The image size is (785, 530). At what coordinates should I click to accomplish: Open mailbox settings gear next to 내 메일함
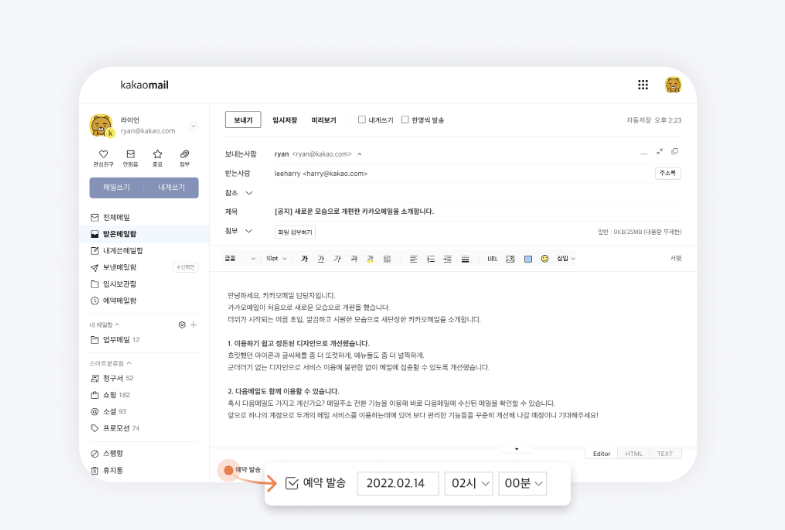pos(182,325)
